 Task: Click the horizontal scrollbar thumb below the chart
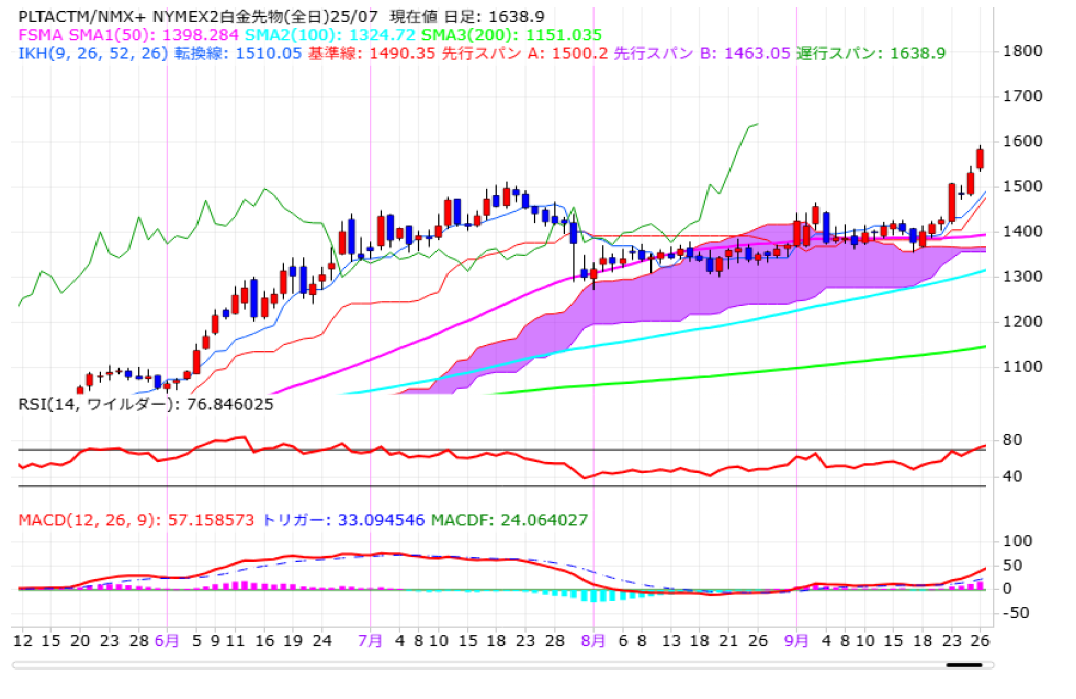tap(965, 664)
